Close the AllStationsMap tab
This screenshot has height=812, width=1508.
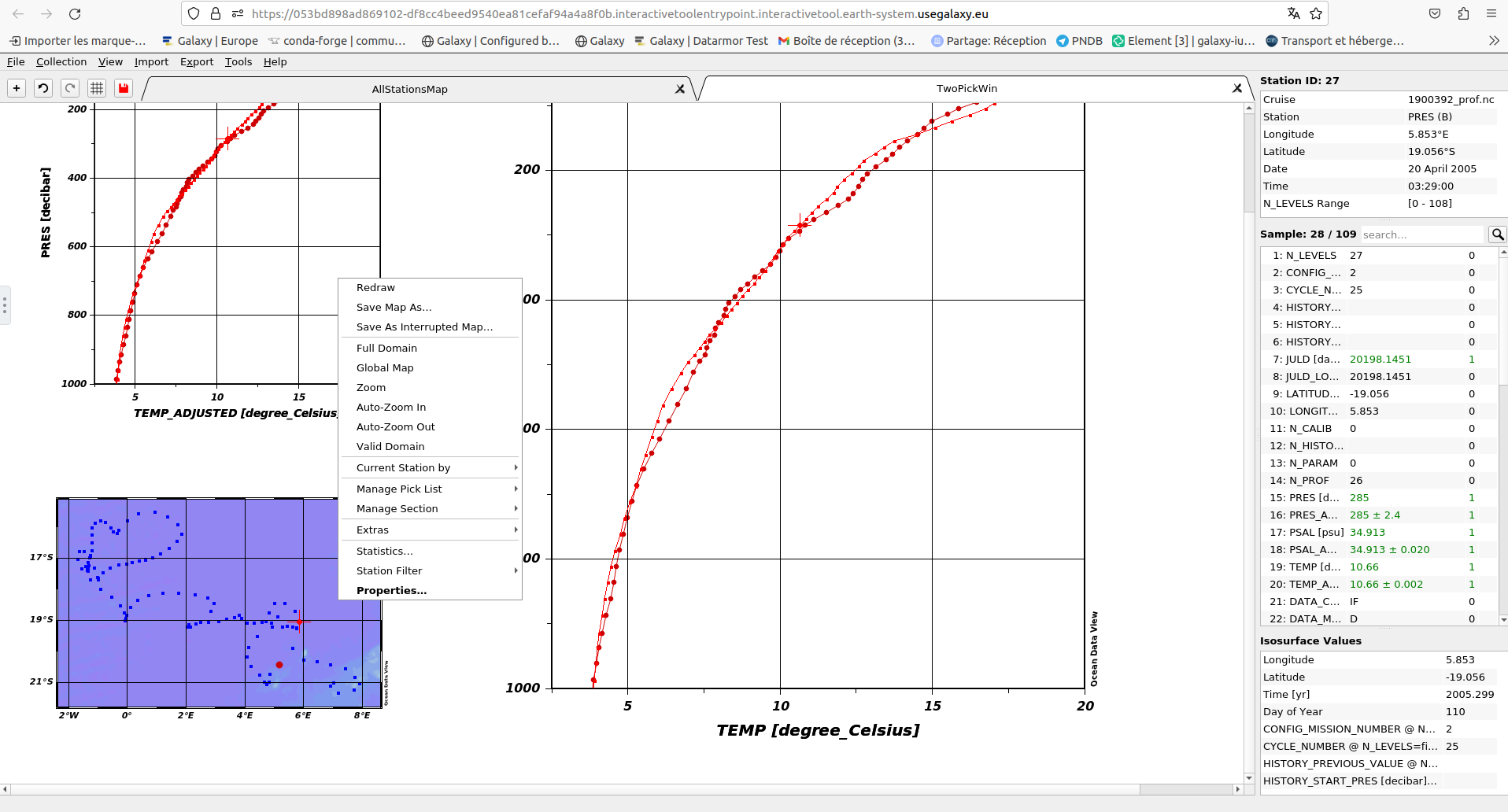click(x=680, y=89)
